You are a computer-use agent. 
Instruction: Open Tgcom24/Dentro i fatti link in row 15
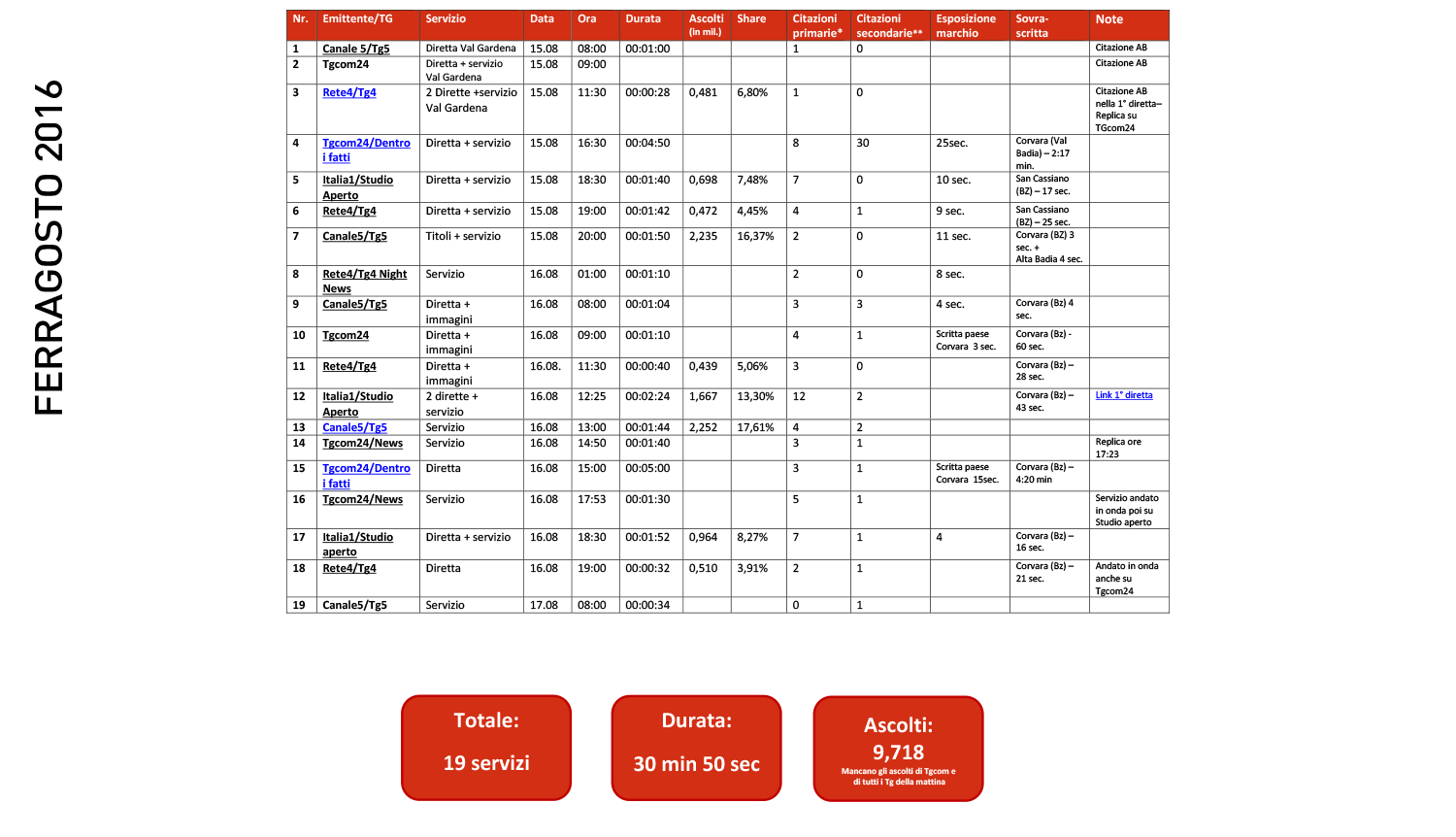point(366,476)
